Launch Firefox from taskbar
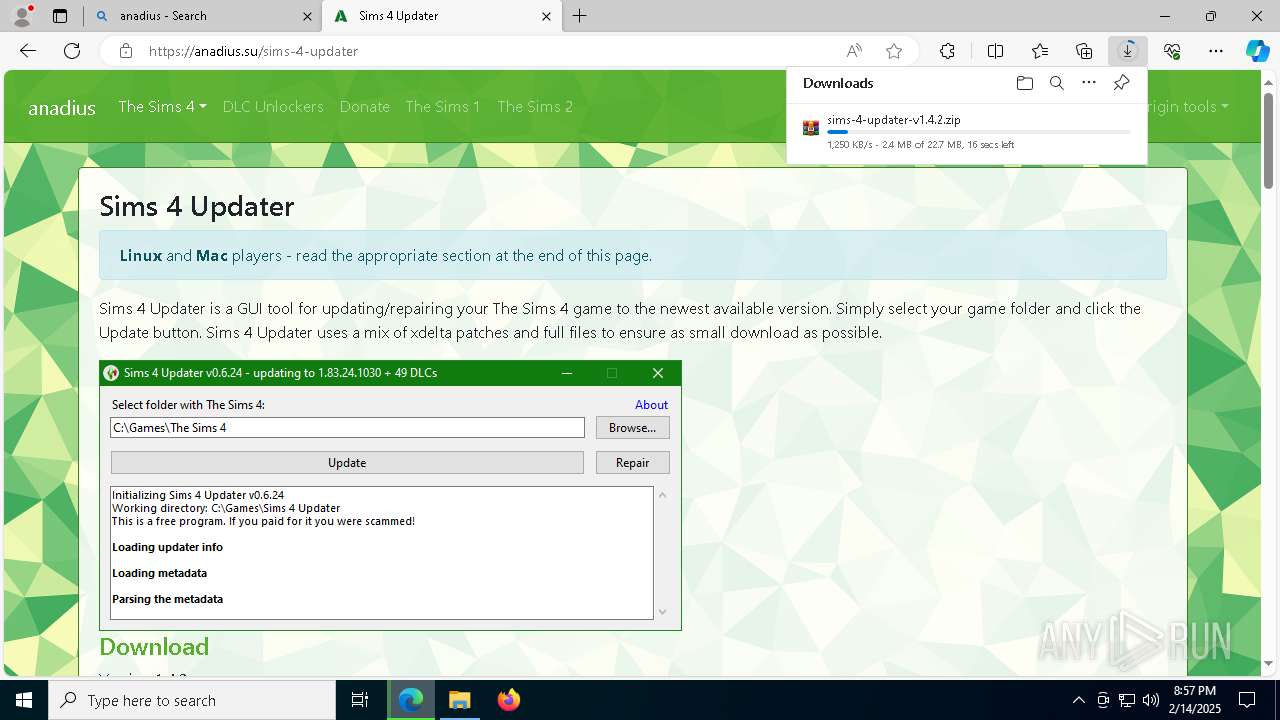 508,700
